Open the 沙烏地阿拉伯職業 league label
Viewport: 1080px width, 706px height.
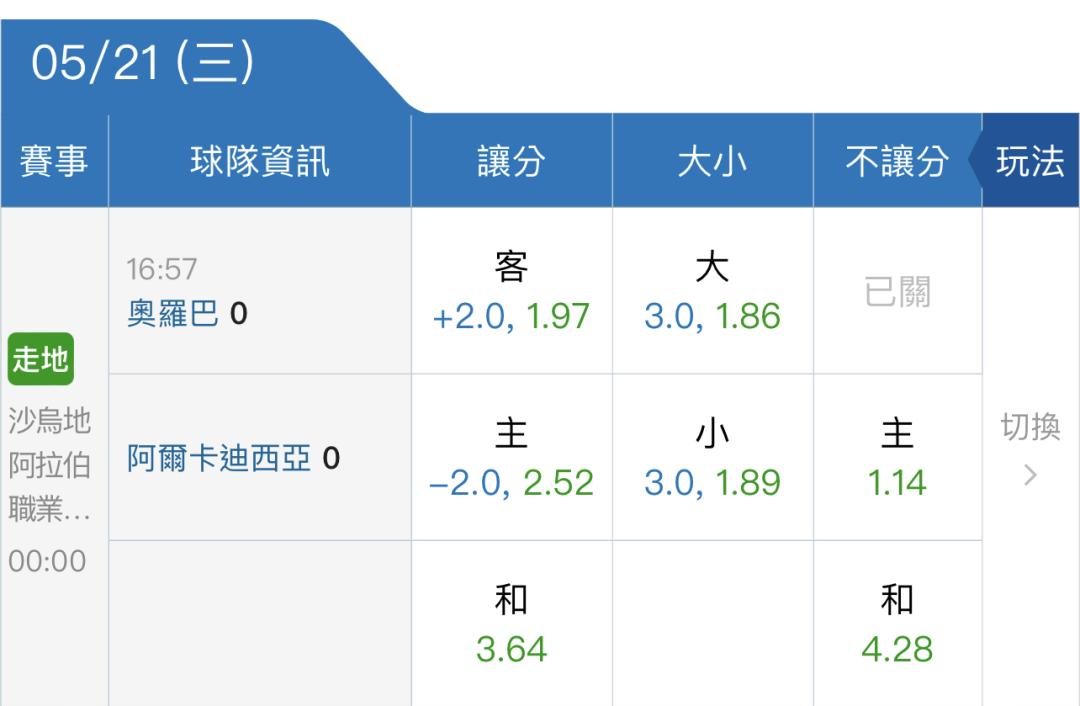(50, 465)
